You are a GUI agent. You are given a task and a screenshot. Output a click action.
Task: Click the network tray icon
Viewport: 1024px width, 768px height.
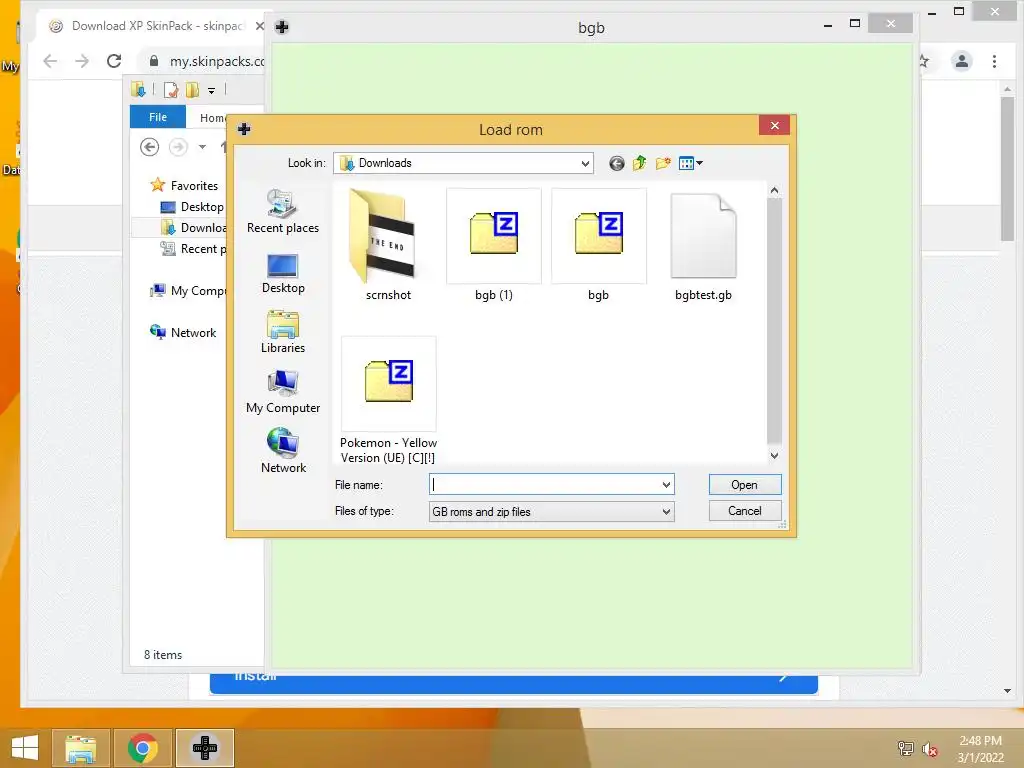(905, 749)
